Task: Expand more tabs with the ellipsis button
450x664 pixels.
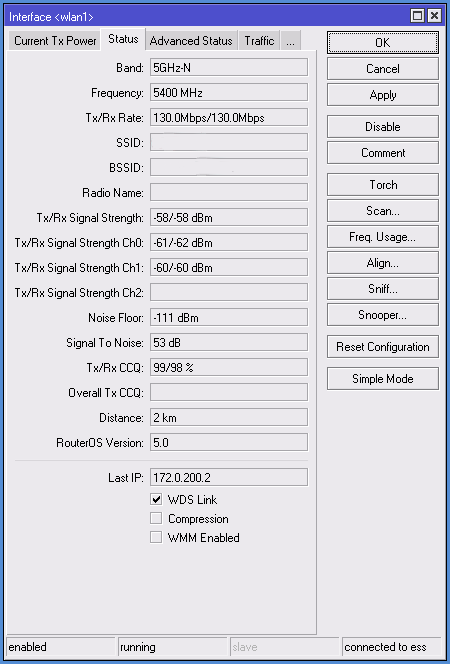Action: point(290,41)
